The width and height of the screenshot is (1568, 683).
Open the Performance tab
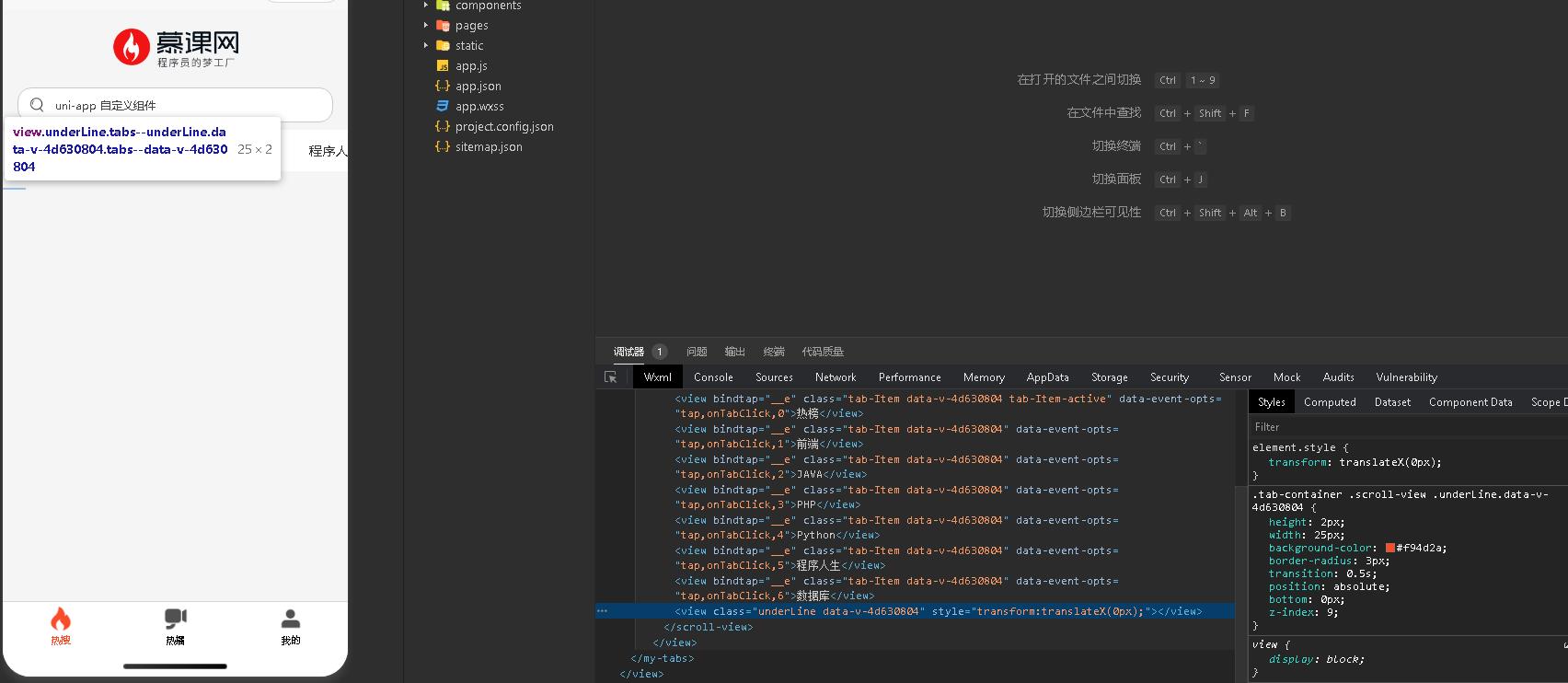coord(910,377)
